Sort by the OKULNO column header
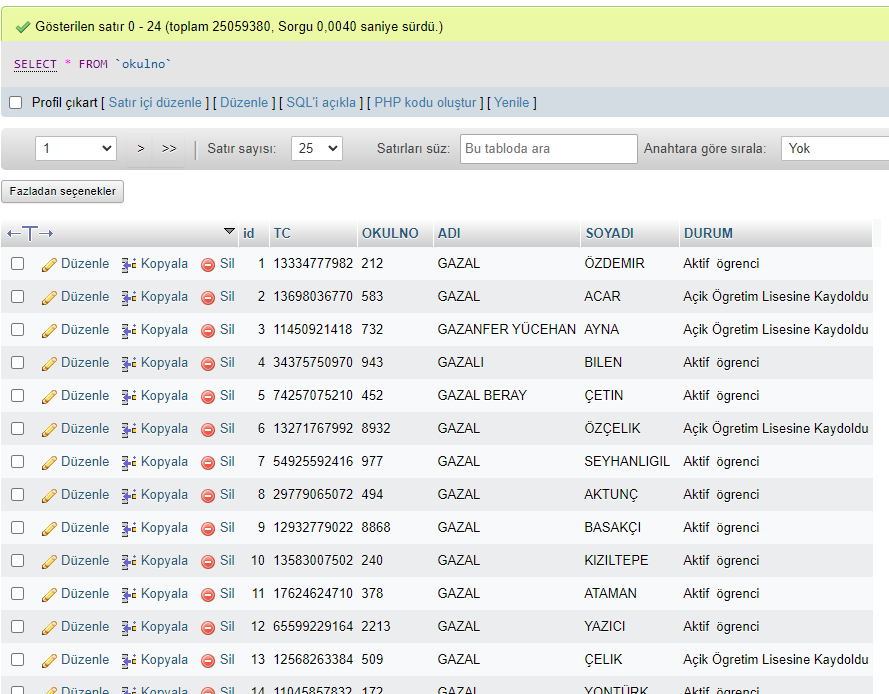The height and width of the screenshot is (694, 889). (x=390, y=234)
